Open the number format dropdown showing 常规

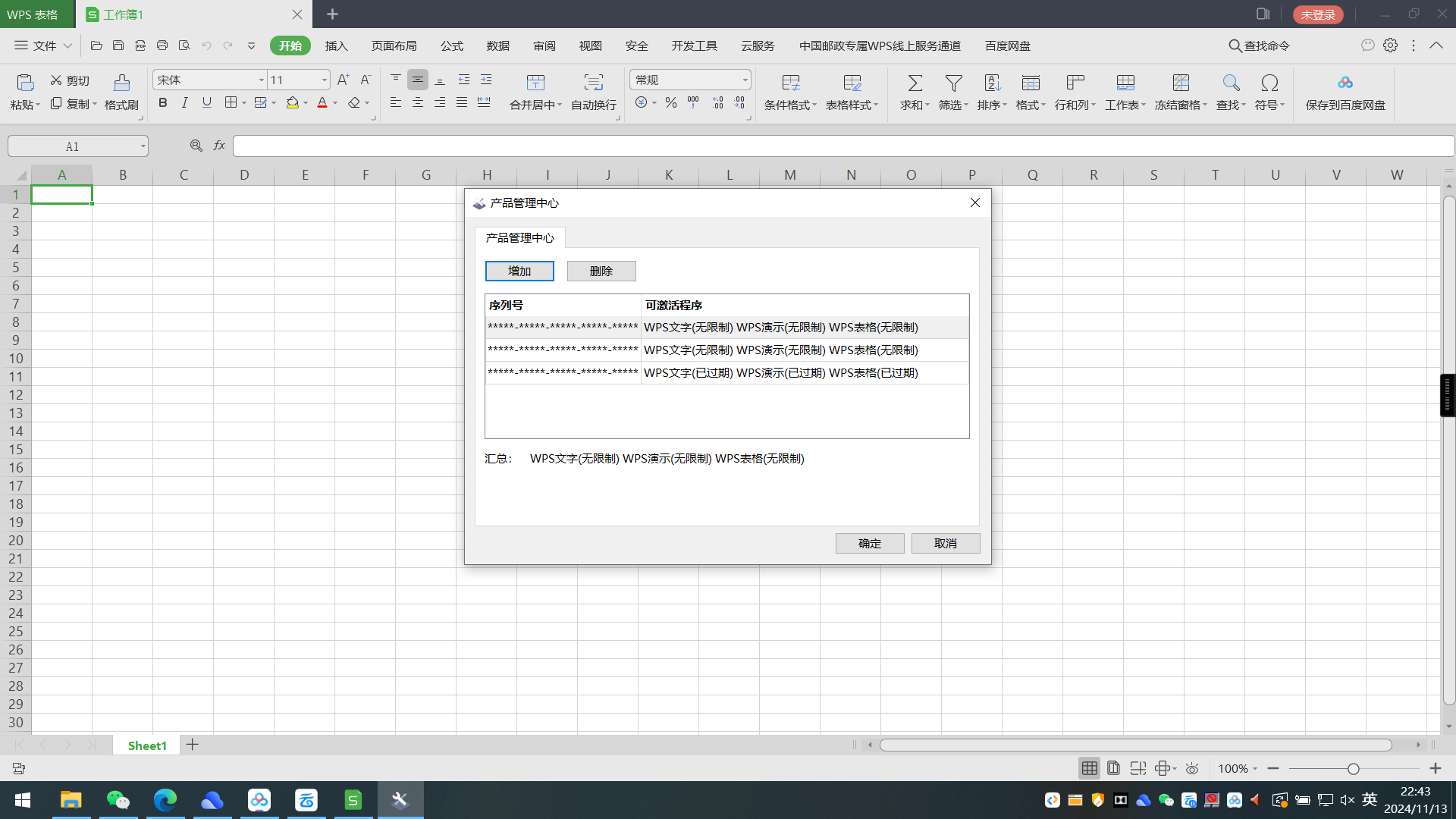745,80
